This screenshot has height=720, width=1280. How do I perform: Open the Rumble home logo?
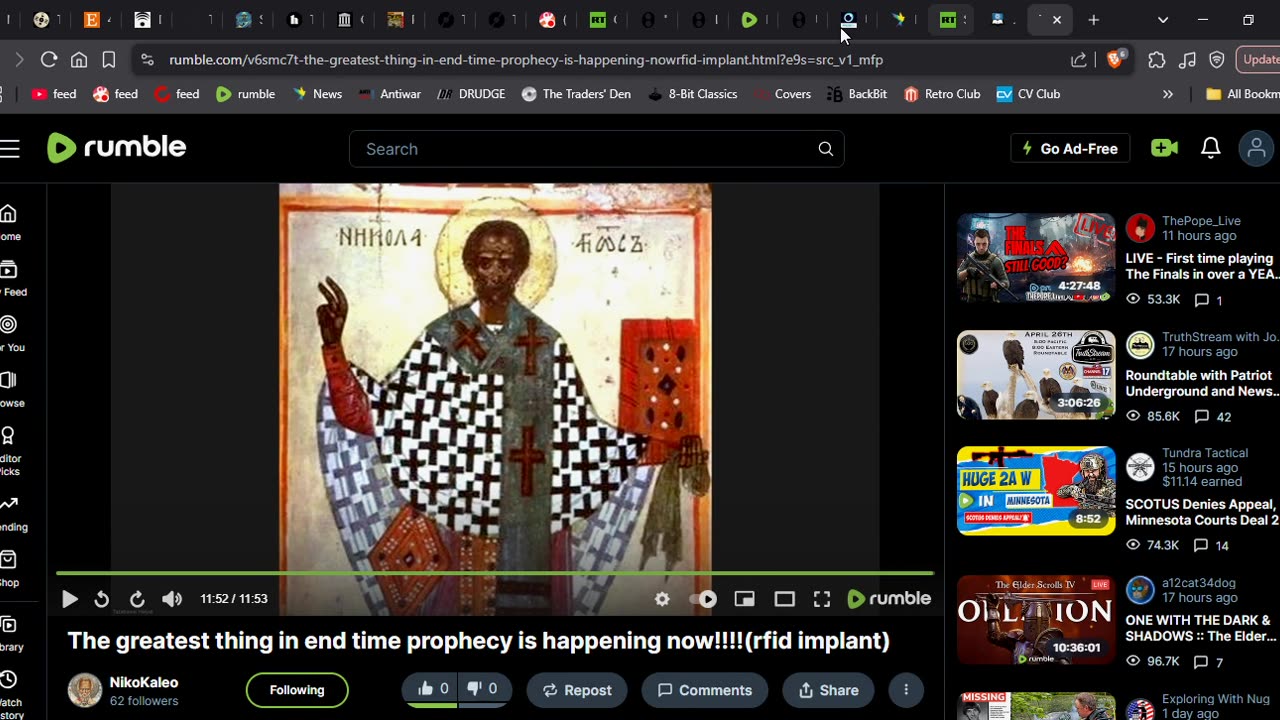point(117,148)
